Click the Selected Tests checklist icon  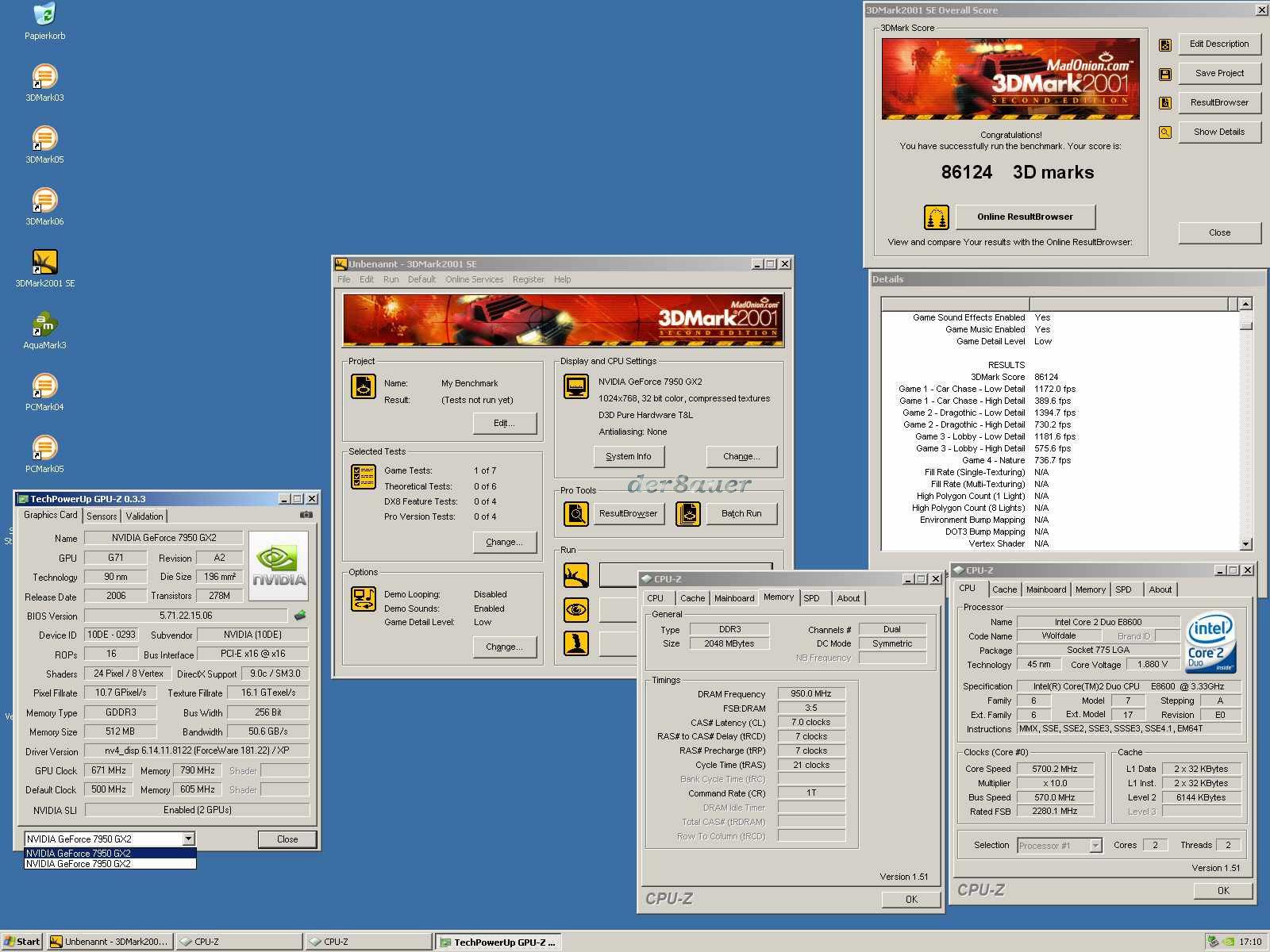(364, 477)
